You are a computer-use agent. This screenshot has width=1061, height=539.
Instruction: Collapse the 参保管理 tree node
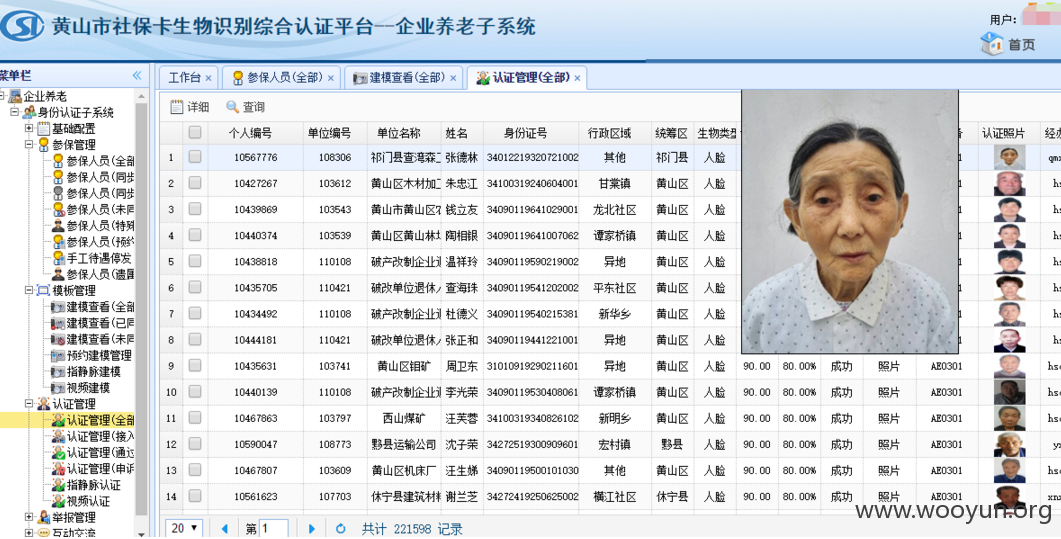pos(29,145)
